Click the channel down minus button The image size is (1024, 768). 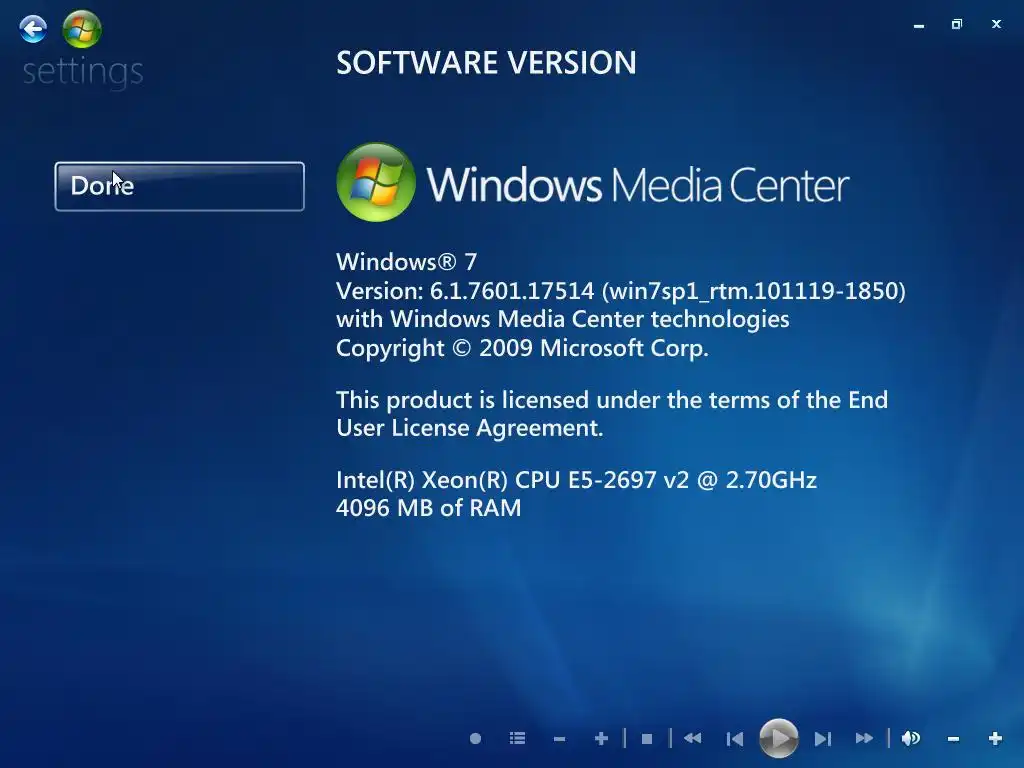559,739
